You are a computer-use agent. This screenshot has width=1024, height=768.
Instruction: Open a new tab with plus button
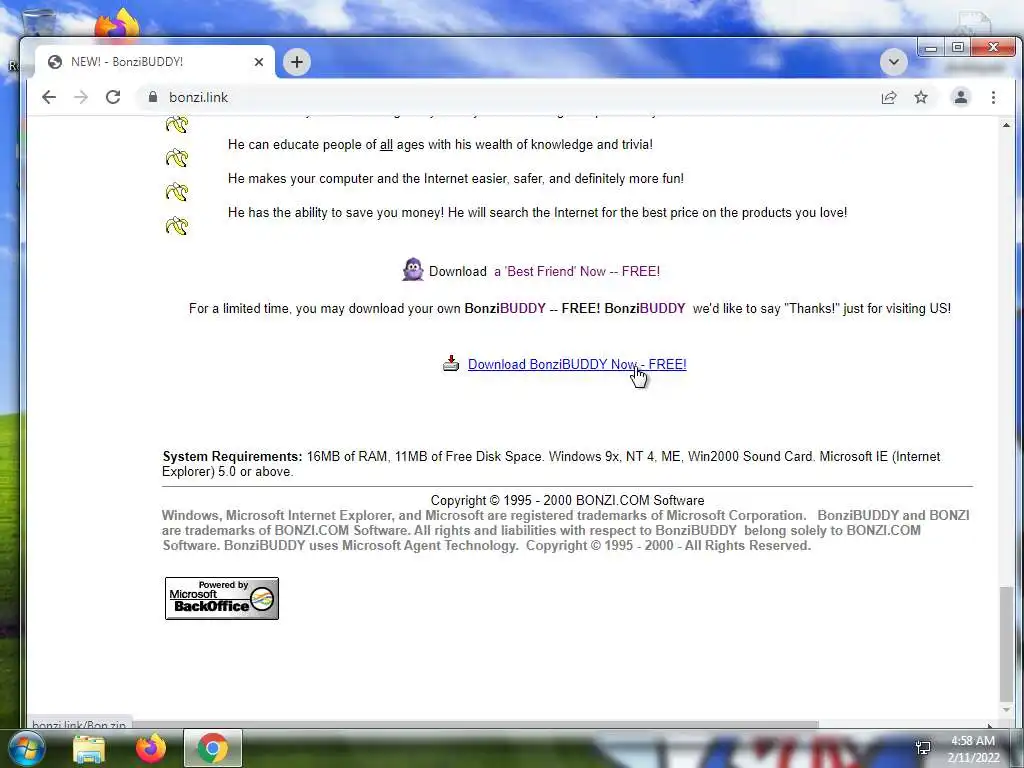coord(296,62)
